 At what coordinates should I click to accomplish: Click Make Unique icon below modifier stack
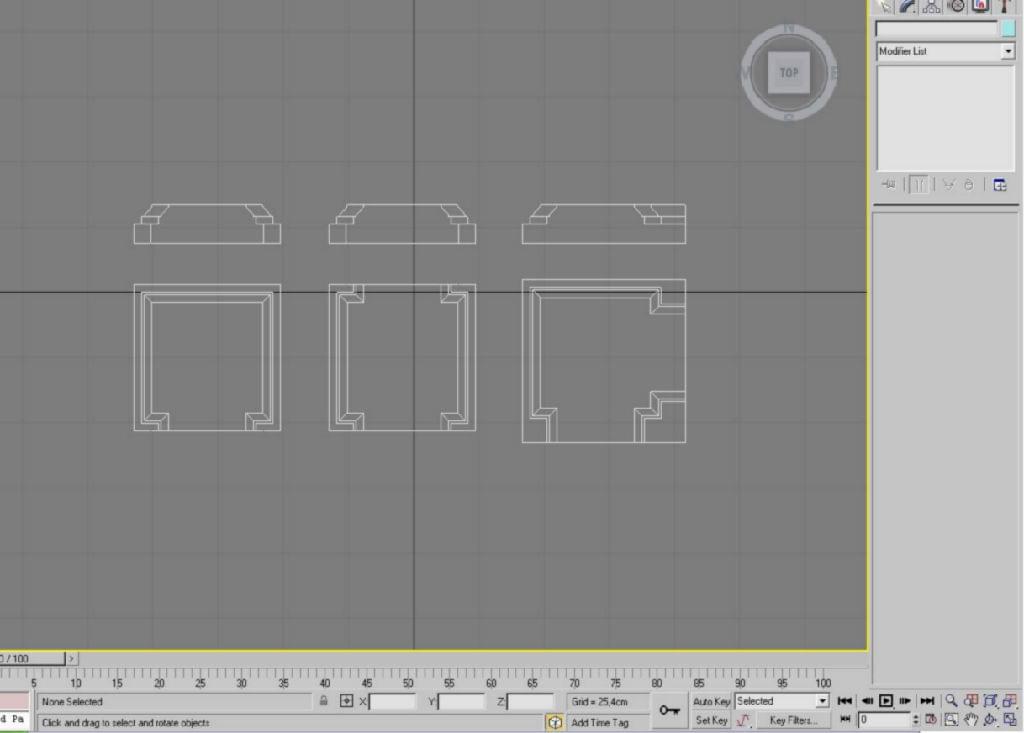click(948, 185)
